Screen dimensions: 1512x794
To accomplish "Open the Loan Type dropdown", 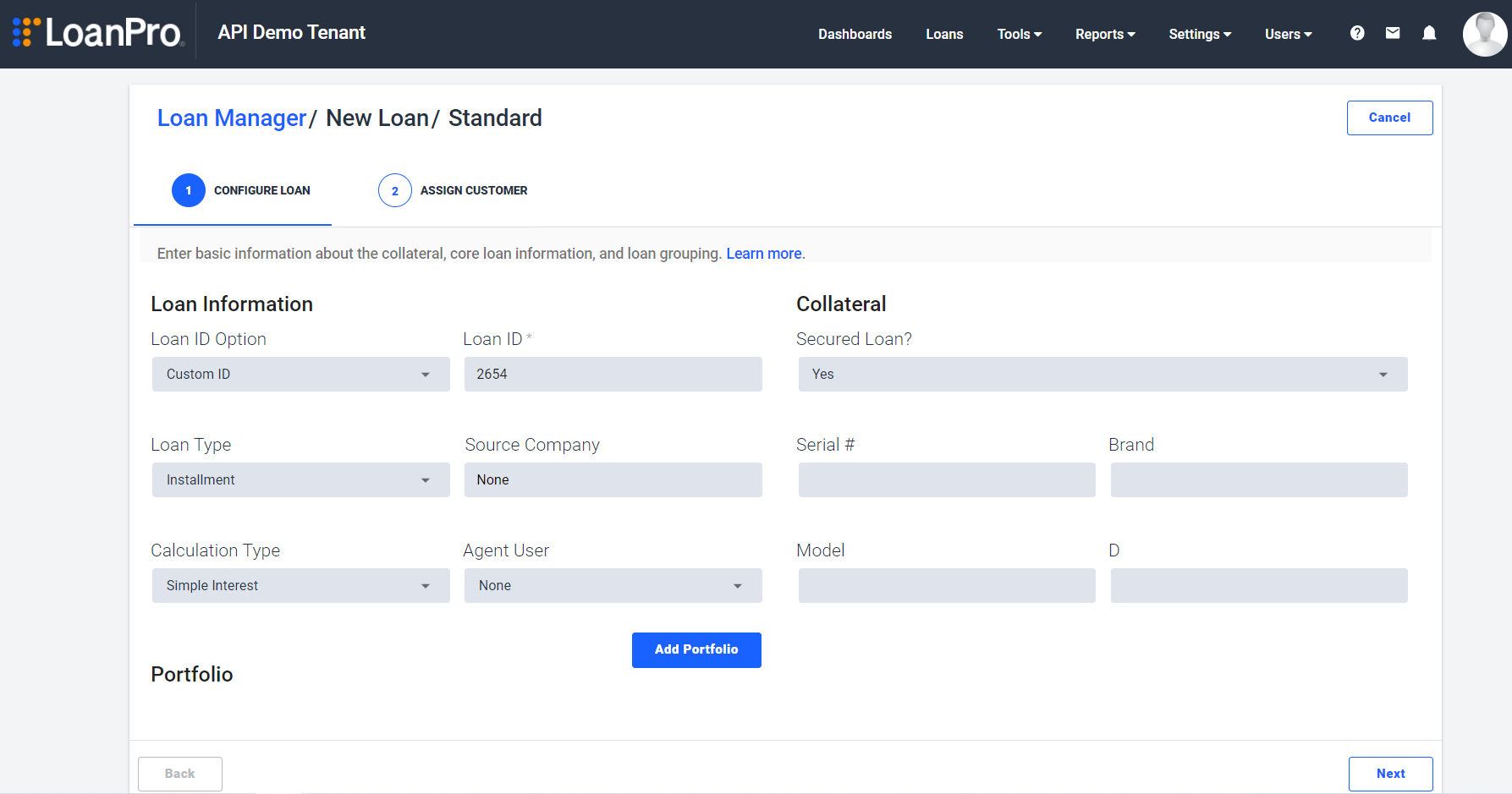I will coord(300,479).
